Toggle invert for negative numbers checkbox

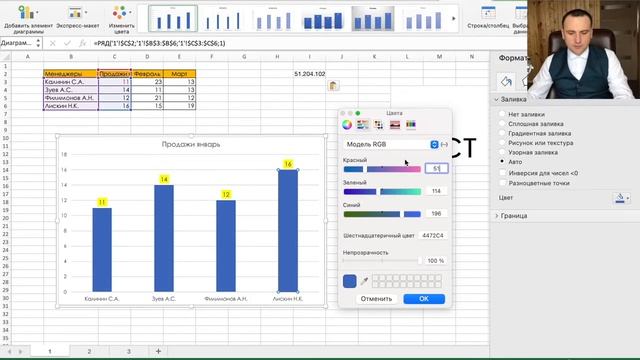503,173
